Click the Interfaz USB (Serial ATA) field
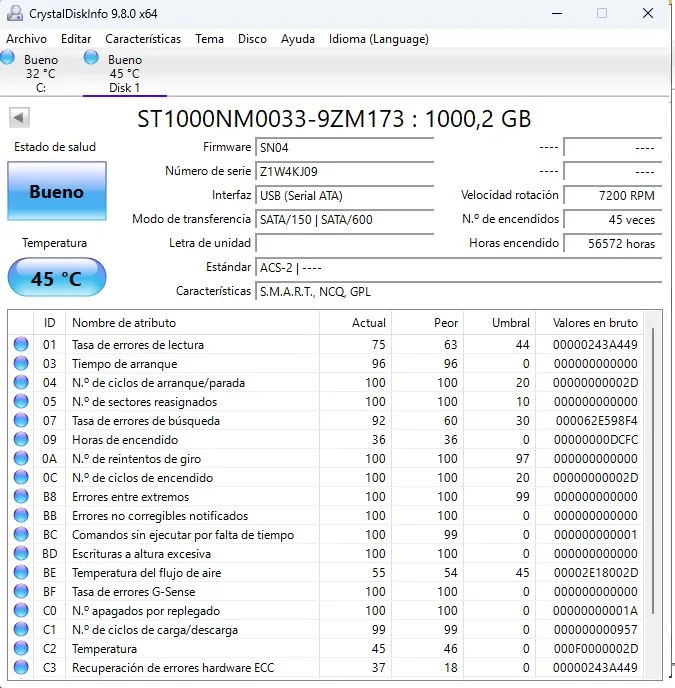Image resolution: width=675 pixels, height=688 pixels. (345, 196)
